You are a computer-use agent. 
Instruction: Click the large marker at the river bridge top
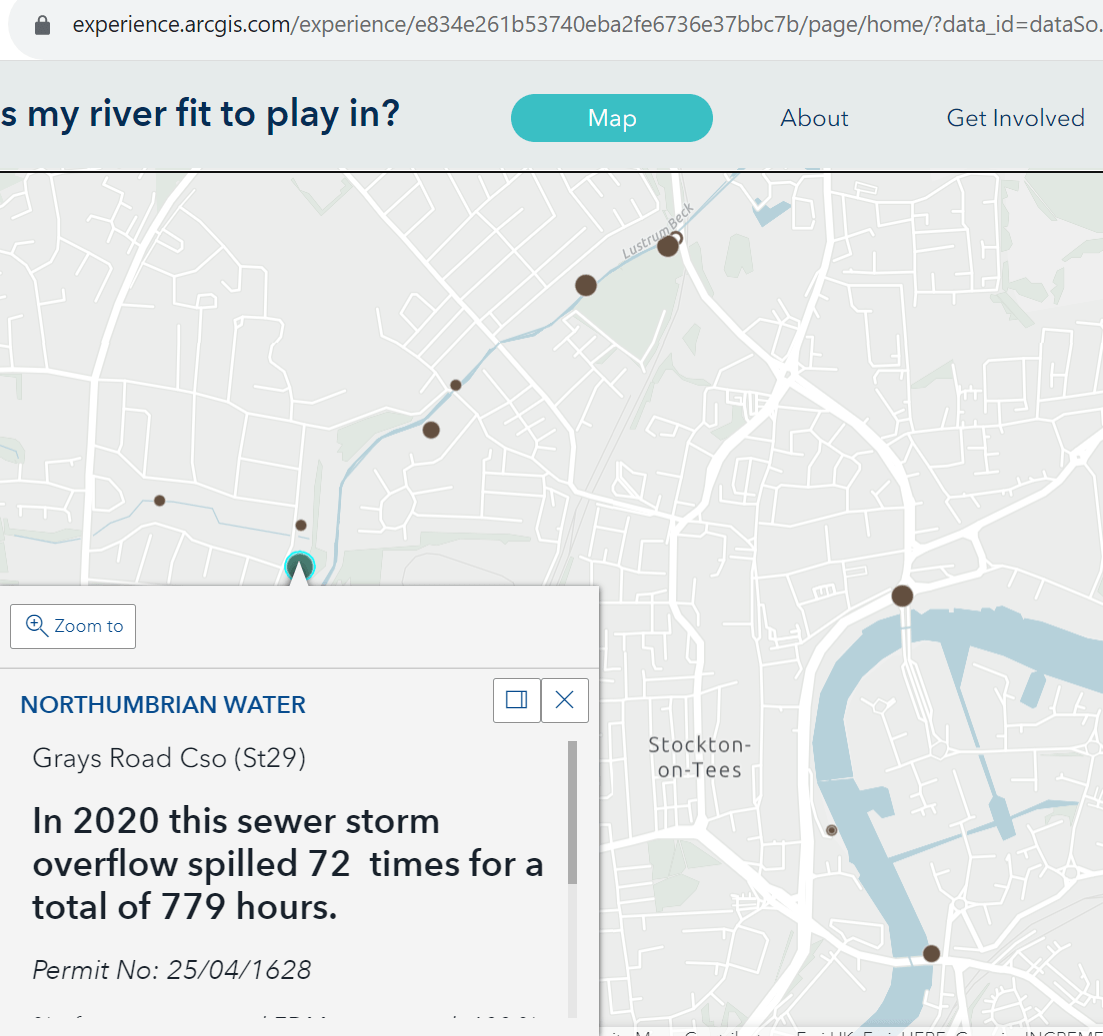[x=903, y=596]
